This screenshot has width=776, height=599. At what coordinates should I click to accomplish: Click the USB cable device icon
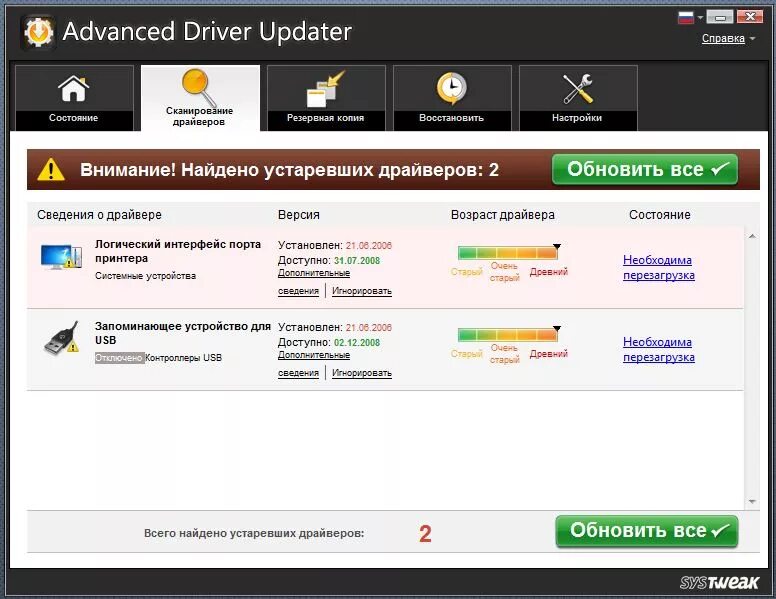point(61,338)
